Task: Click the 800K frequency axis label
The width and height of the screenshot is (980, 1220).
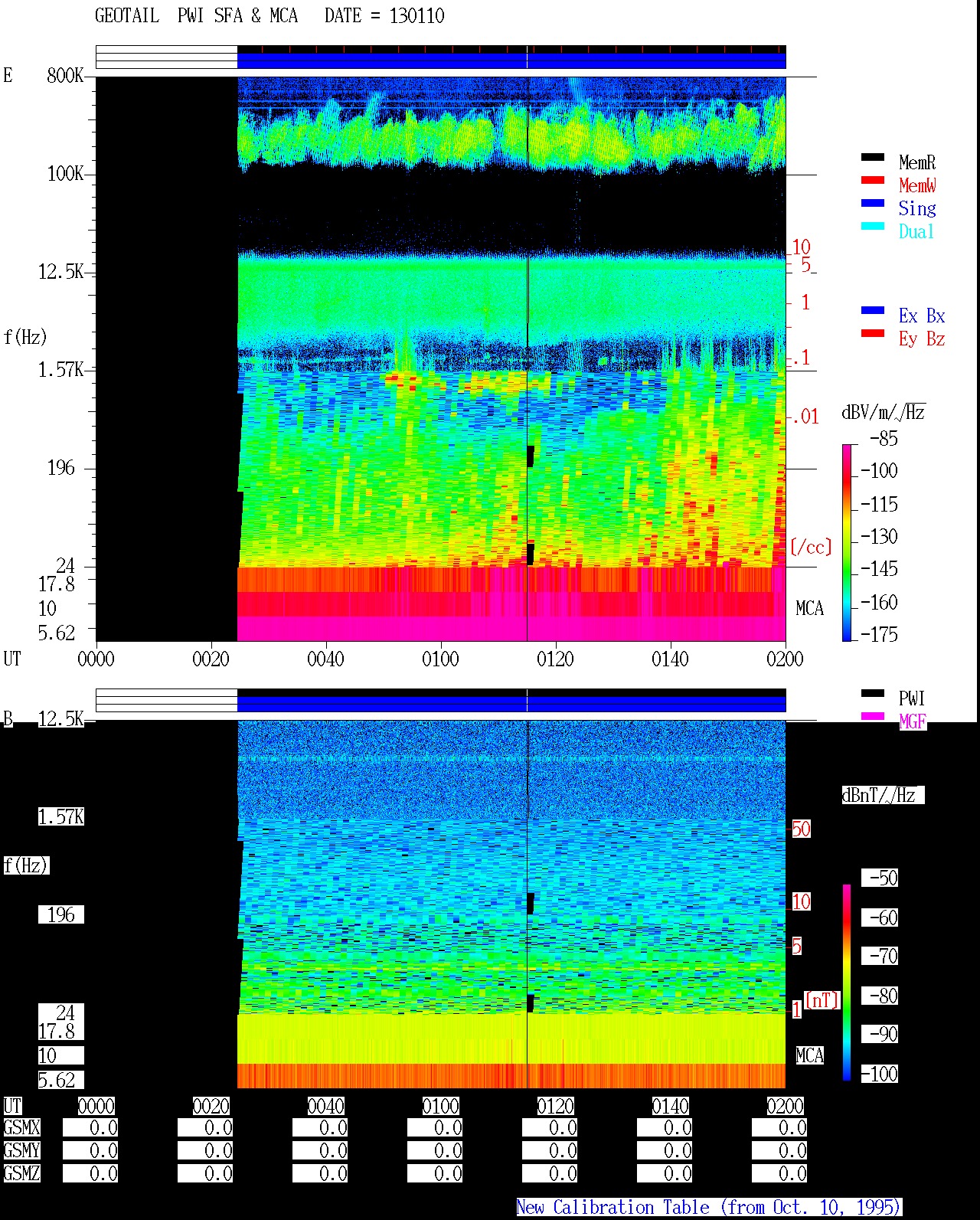Action: coord(65,75)
